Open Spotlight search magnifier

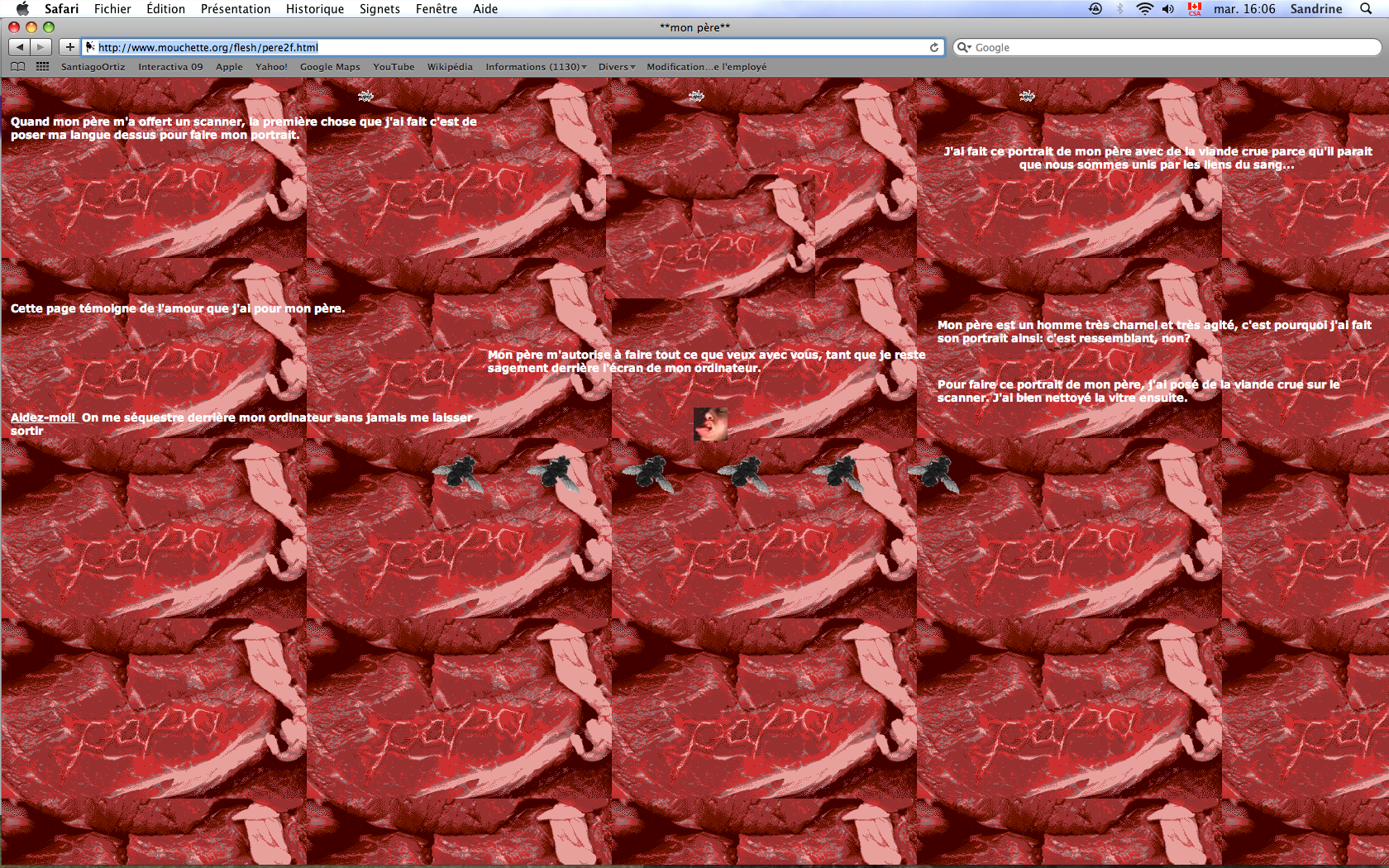click(1366, 8)
